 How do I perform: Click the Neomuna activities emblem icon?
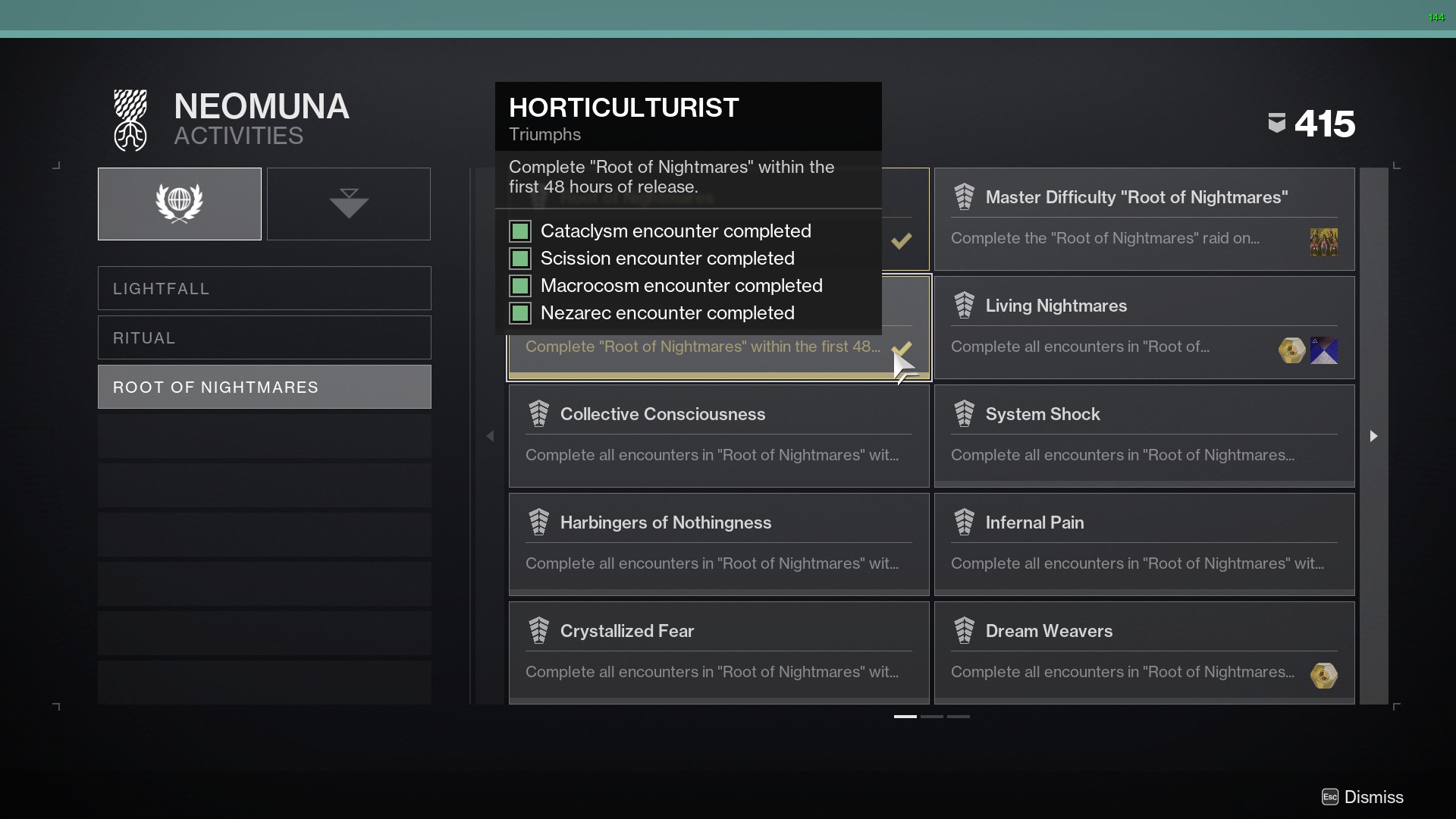tap(130, 121)
